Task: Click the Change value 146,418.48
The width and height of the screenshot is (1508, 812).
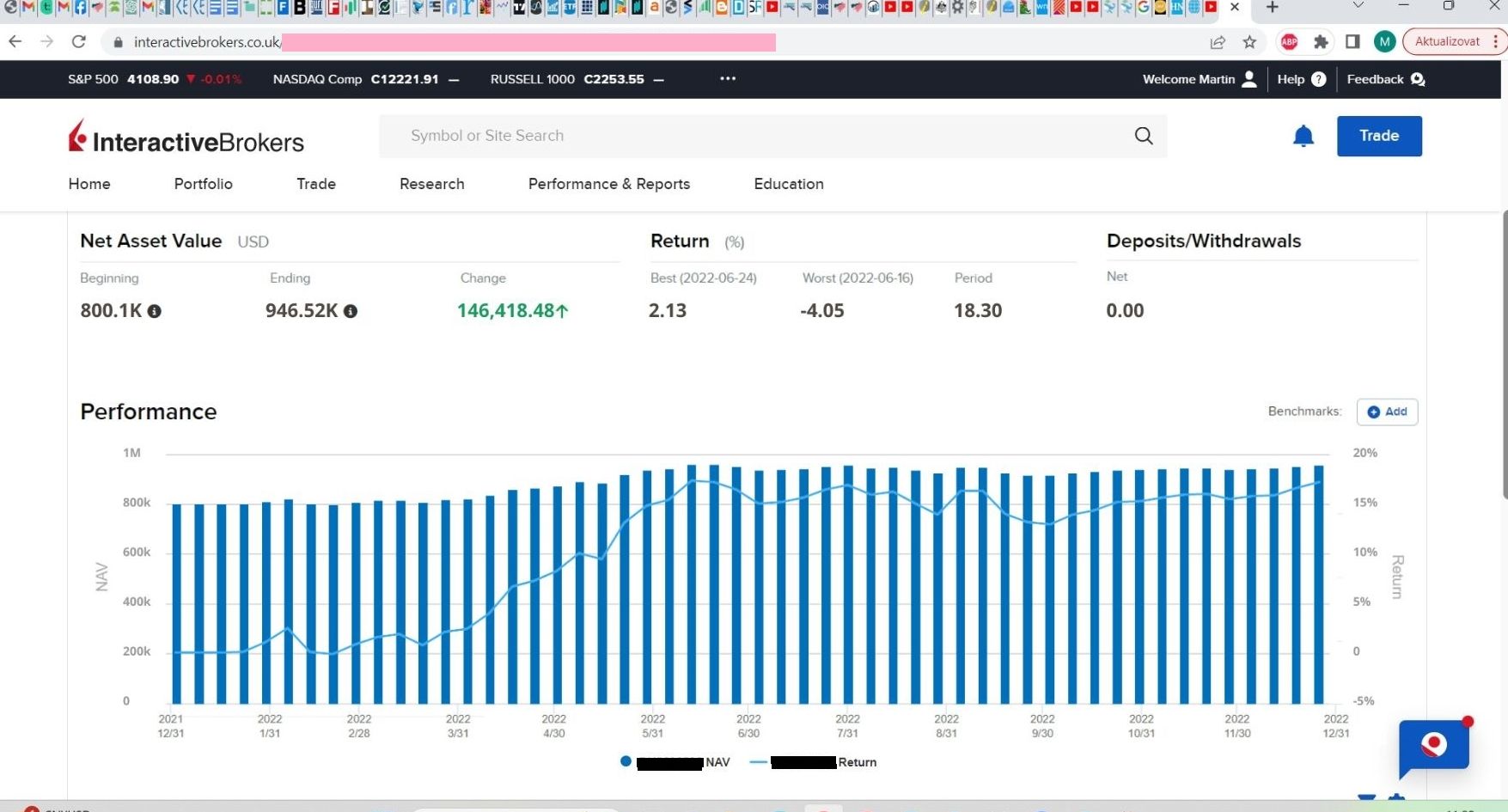Action: coord(513,311)
